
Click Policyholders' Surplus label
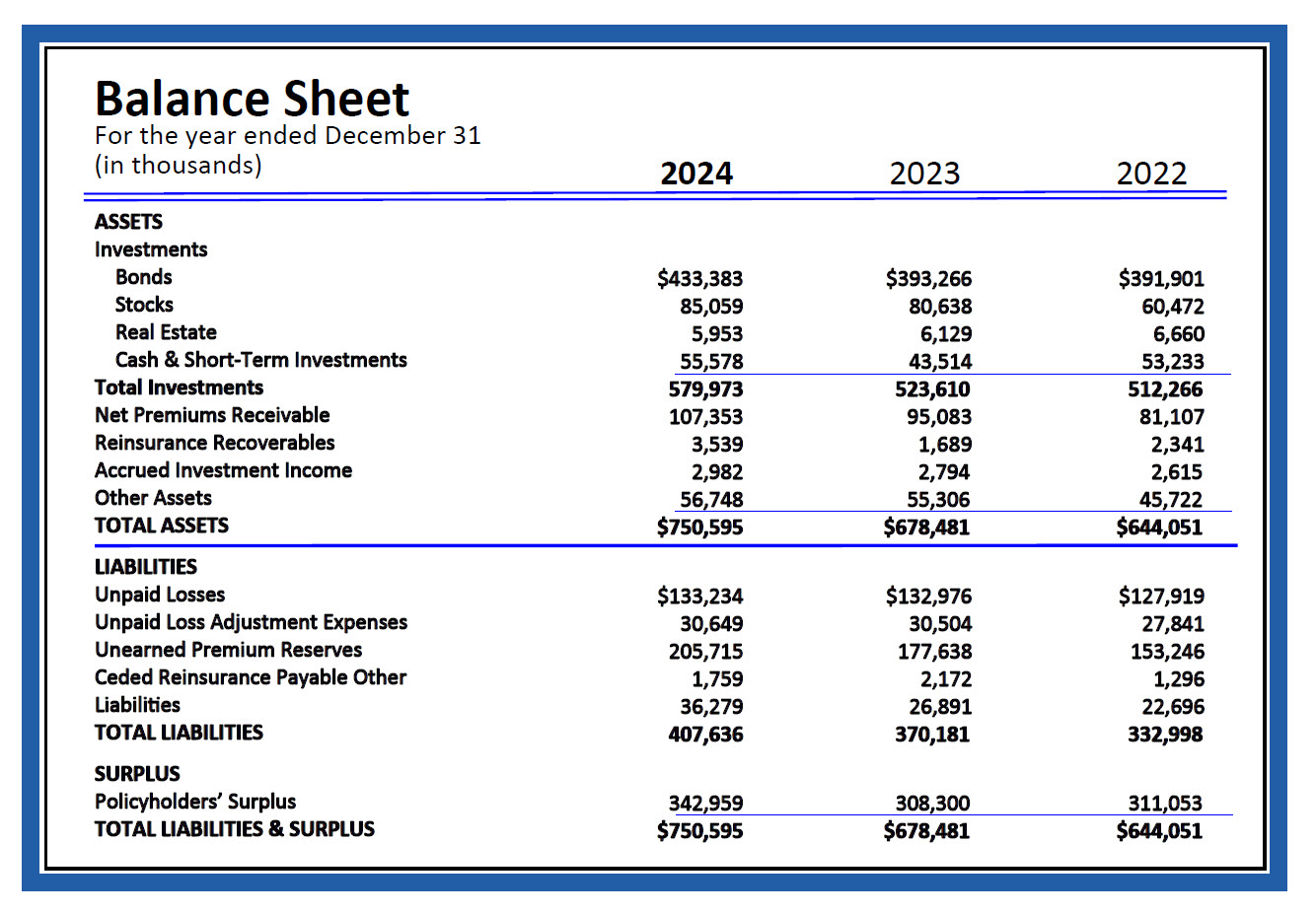click(x=195, y=802)
